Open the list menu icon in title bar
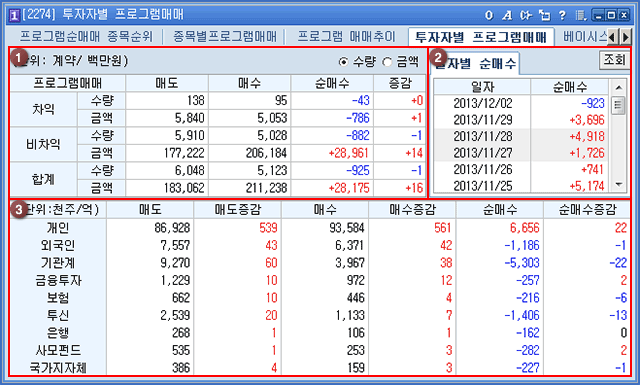 coord(580,16)
